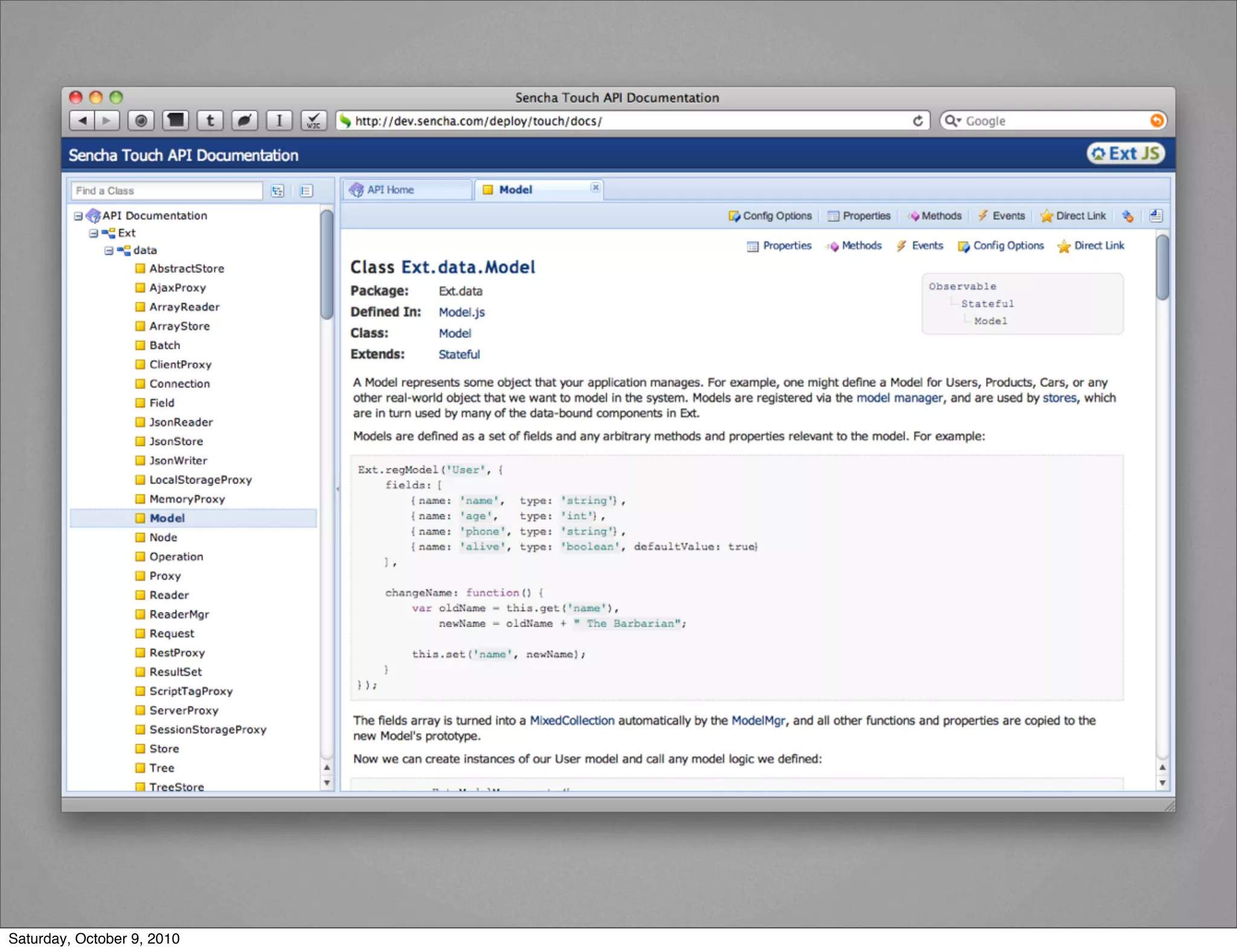The width and height of the screenshot is (1237, 952).
Task: Open LocalStorageProxy in the class tree
Action: tap(201, 480)
